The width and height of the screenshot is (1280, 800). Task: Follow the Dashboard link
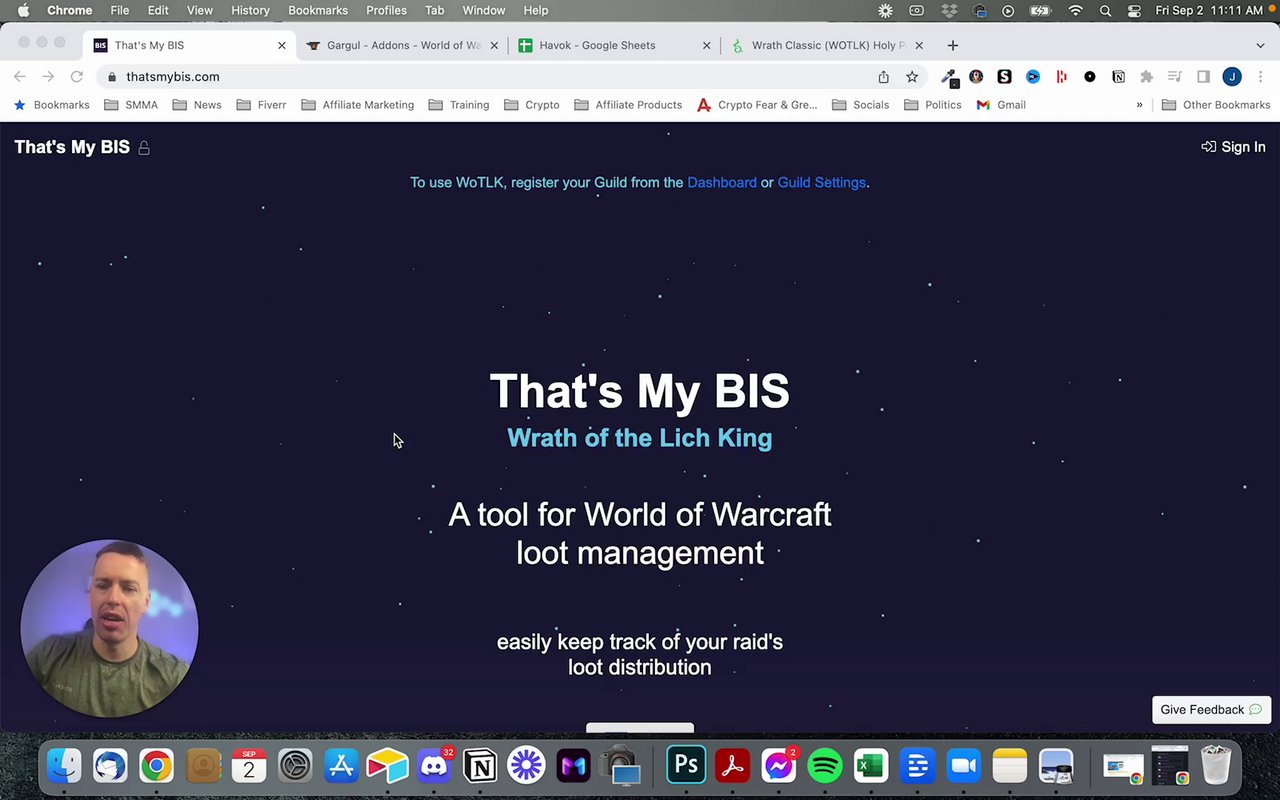point(722,182)
